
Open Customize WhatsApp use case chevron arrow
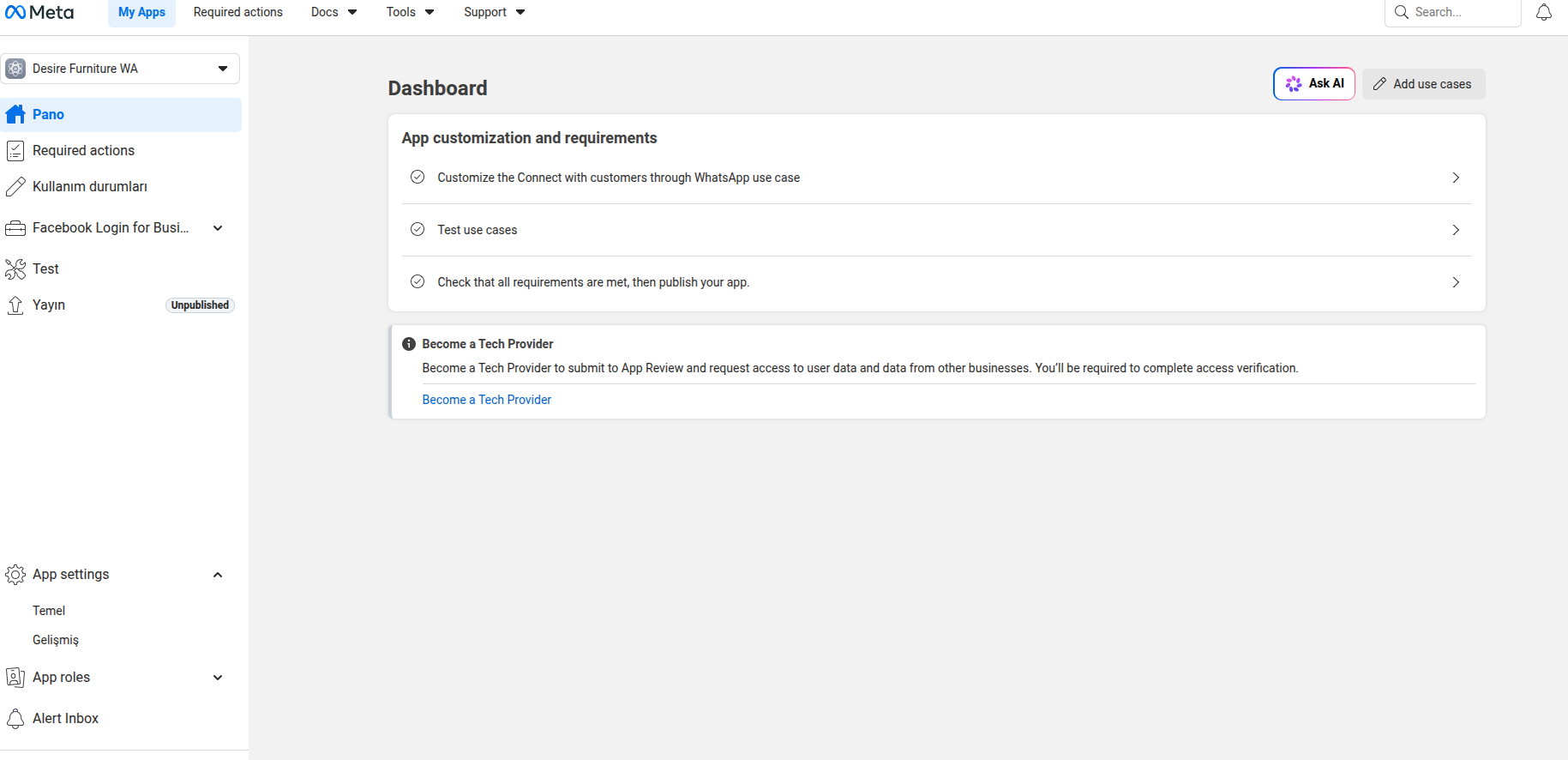[x=1456, y=178]
